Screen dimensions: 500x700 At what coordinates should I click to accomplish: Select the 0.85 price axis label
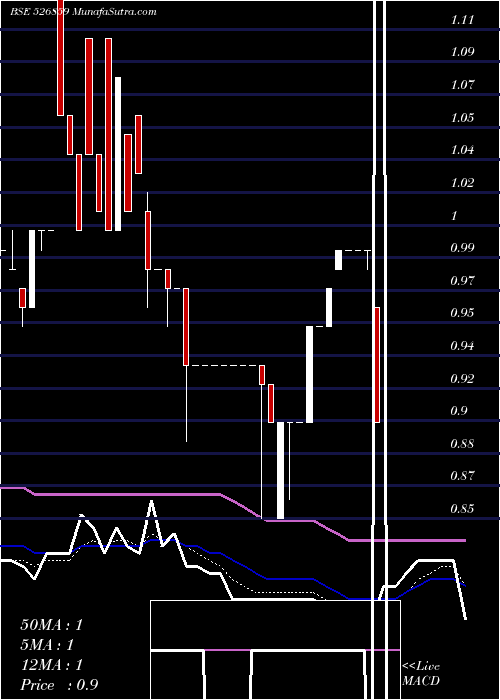pyautogui.click(x=462, y=508)
